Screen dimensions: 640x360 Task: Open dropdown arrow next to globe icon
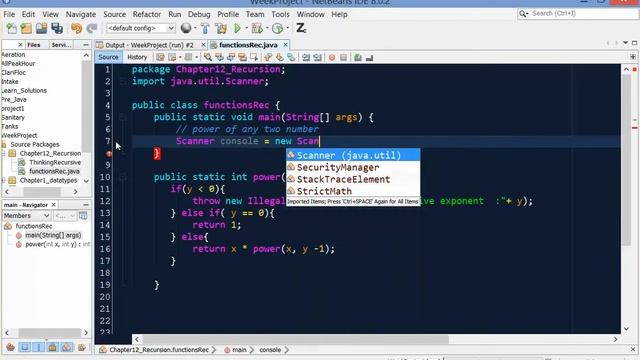coord(195,28)
